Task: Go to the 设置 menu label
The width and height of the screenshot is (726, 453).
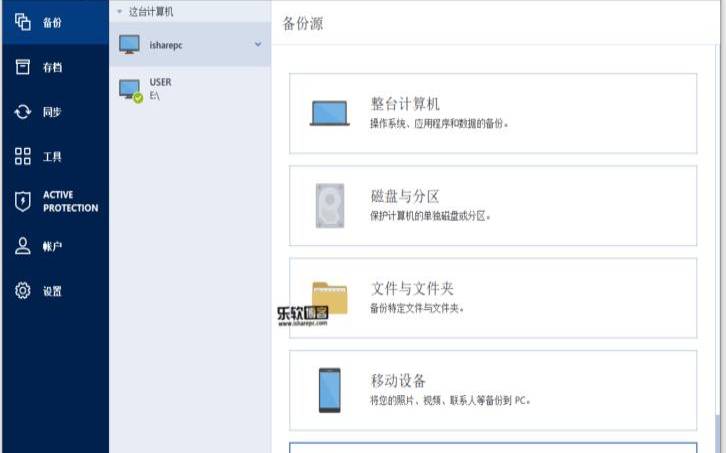Action: 52,291
